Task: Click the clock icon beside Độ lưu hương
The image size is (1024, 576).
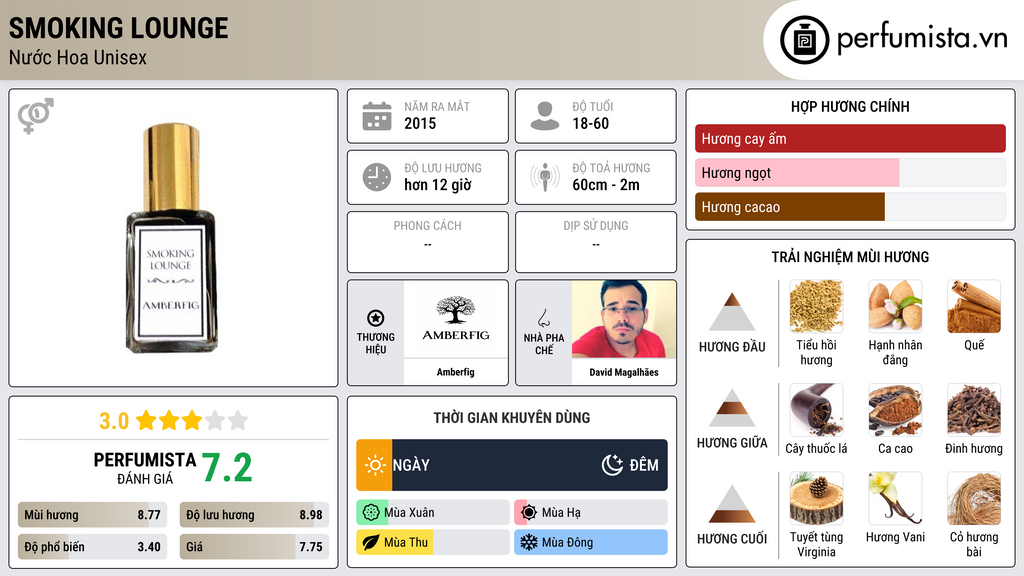Action: [377, 177]
